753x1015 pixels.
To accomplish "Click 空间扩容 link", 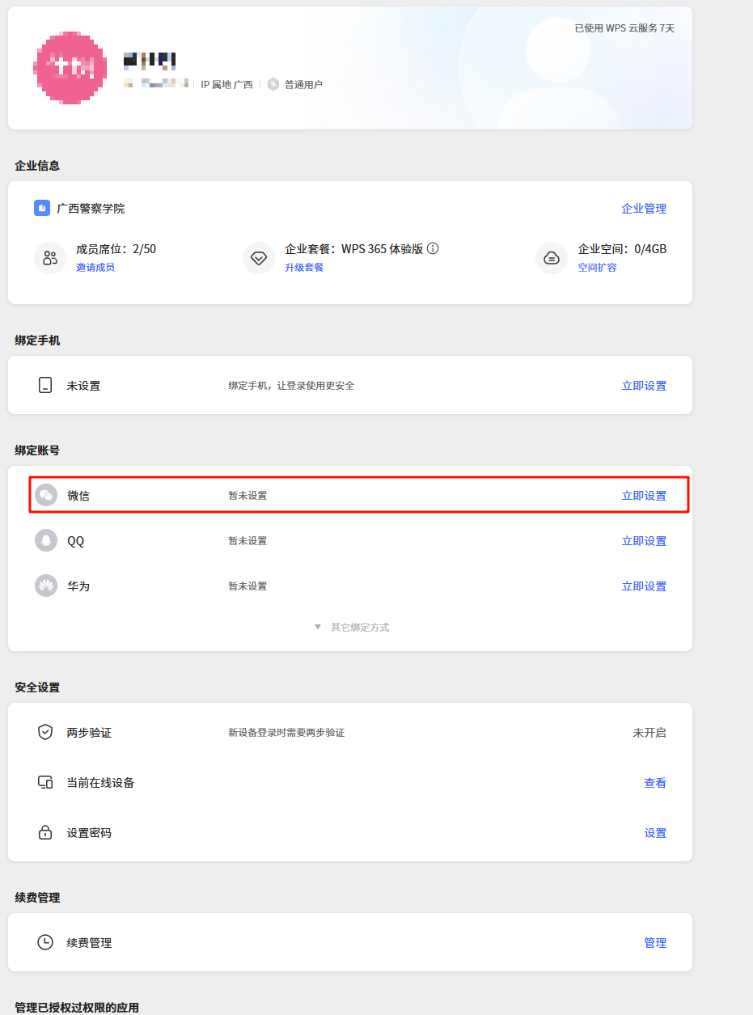I will point(597,268).
